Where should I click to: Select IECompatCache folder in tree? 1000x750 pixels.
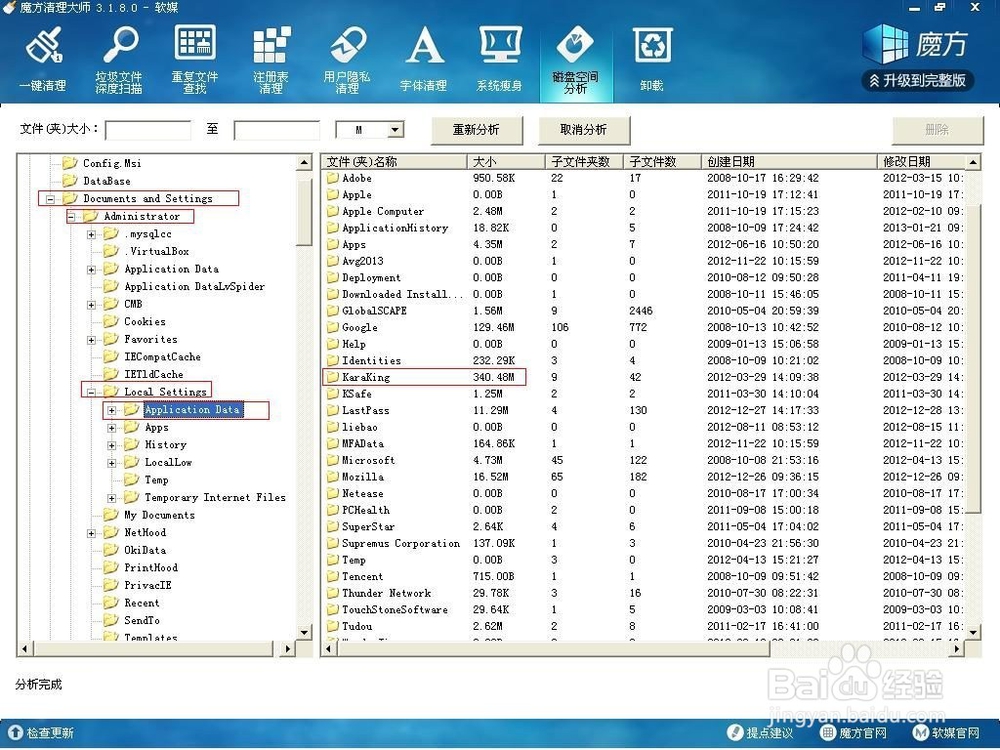click(x=162, y=357)
